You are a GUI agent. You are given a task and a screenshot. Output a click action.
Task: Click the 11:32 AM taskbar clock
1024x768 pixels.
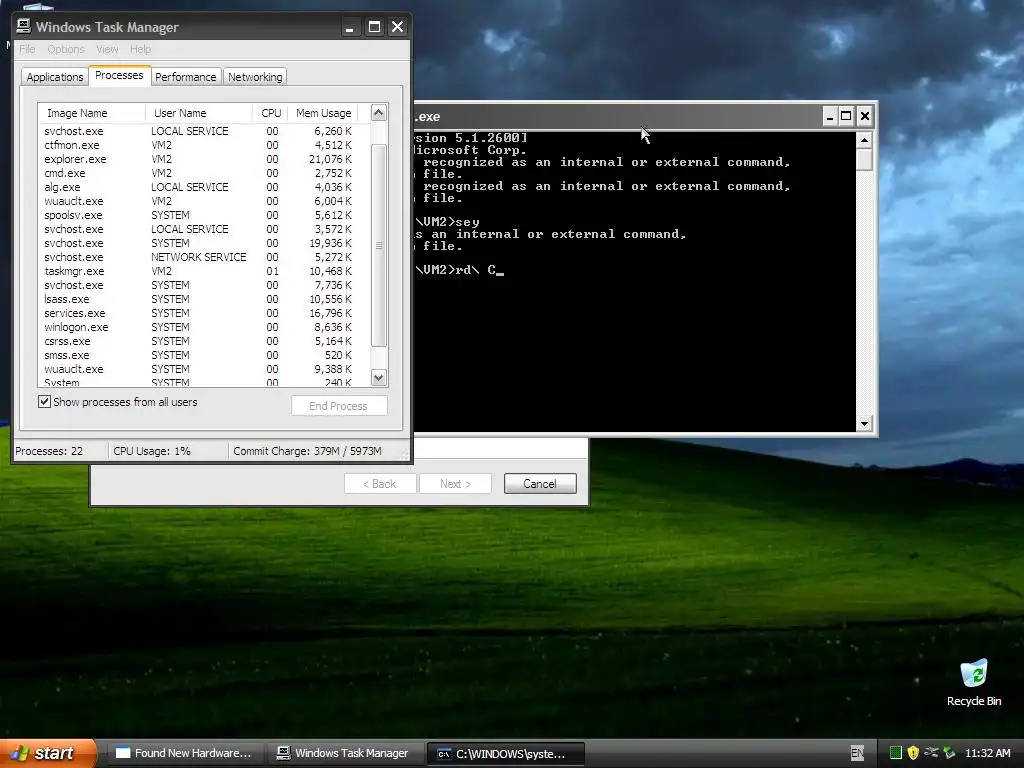987,753
